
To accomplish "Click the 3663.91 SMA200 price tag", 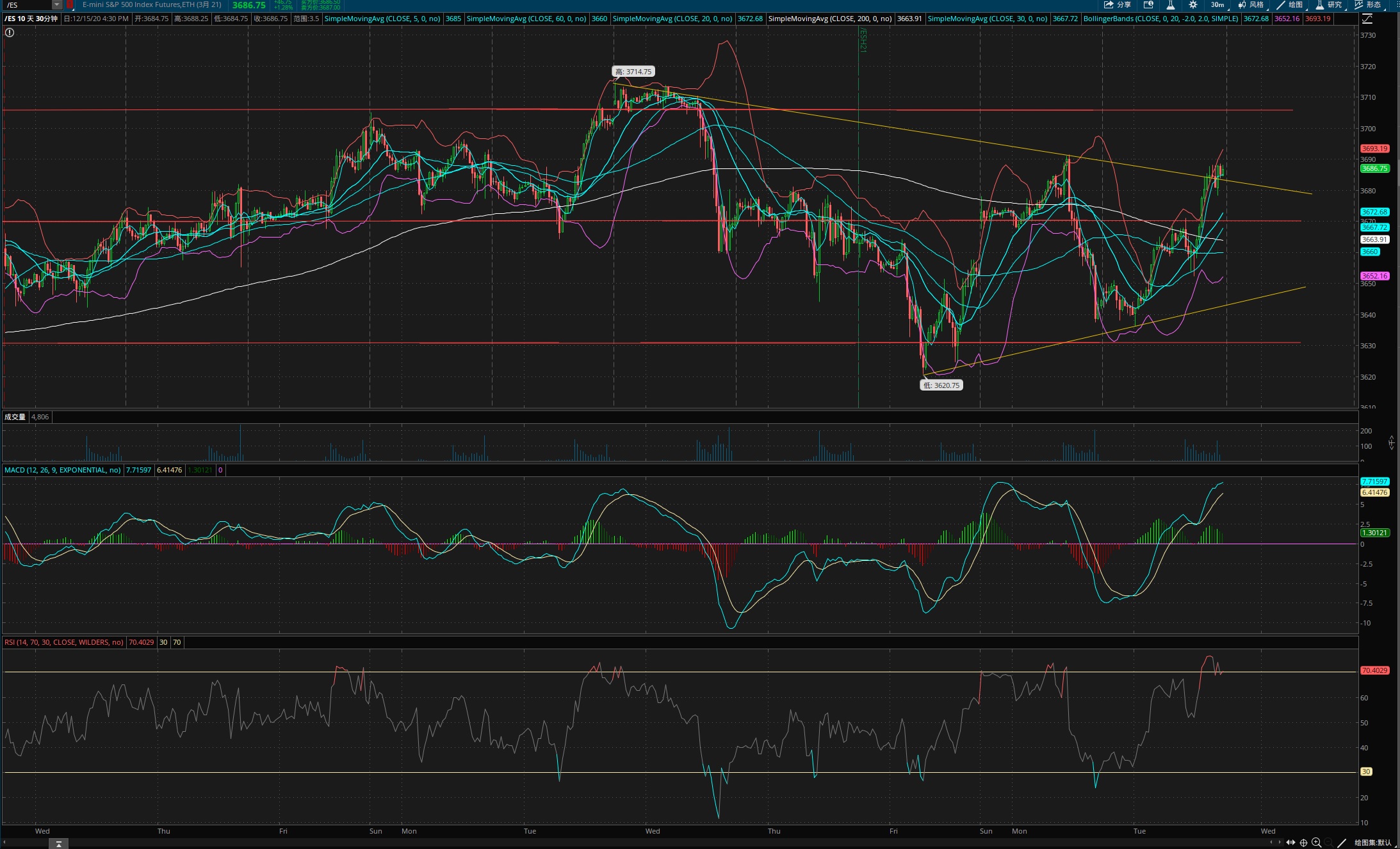I will tap(1374, 239).
